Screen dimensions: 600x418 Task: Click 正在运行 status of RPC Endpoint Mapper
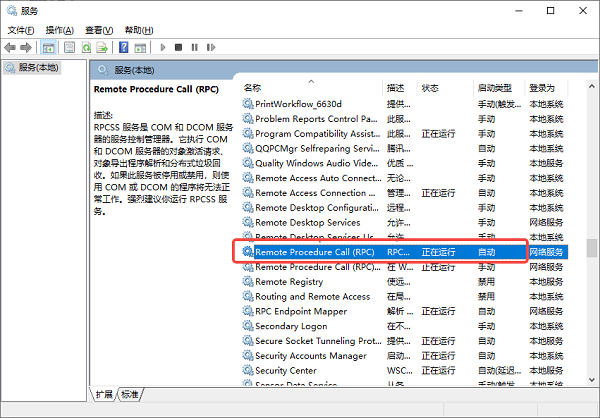(439, 311)
